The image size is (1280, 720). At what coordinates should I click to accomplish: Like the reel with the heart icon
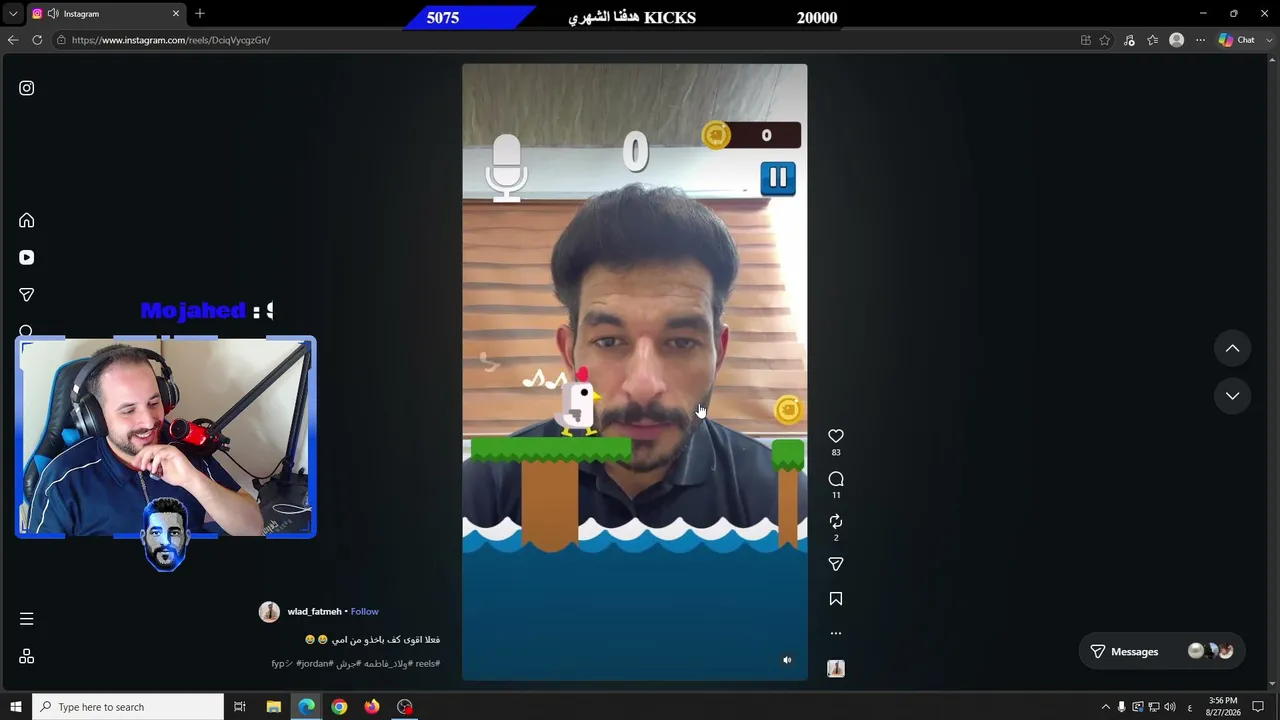click(836, 436)
